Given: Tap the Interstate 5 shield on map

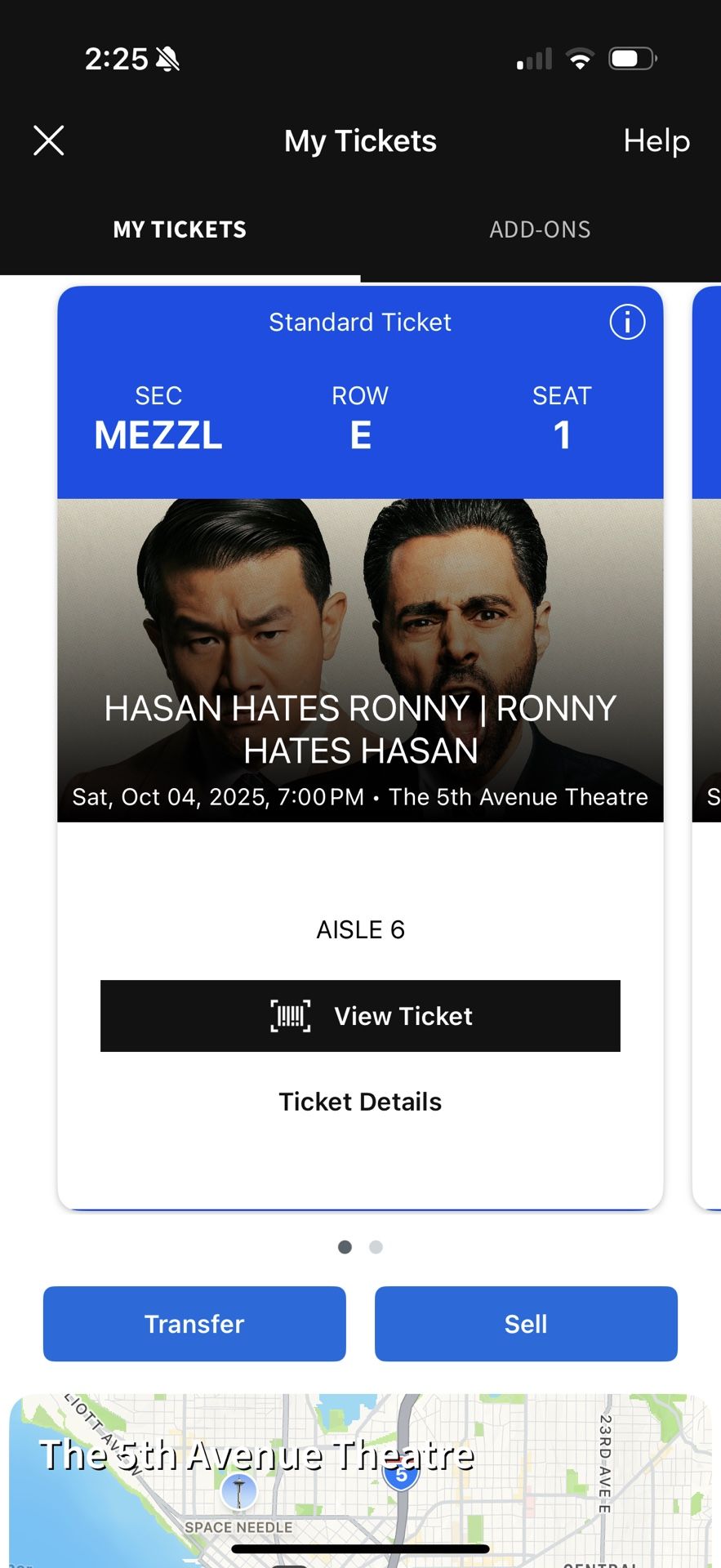Looking at the screenshot, I should (401, 1477).
